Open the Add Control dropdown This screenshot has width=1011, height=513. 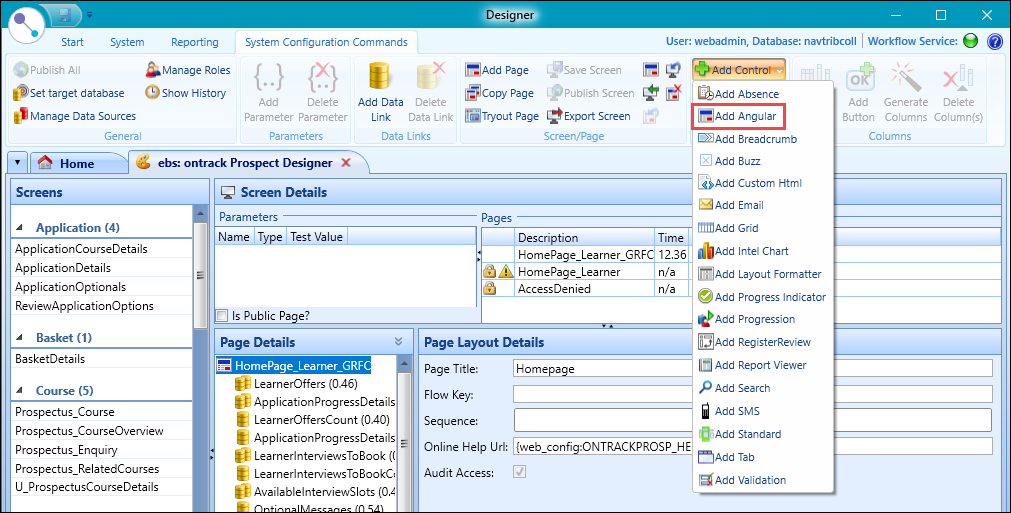pos(739,70)
